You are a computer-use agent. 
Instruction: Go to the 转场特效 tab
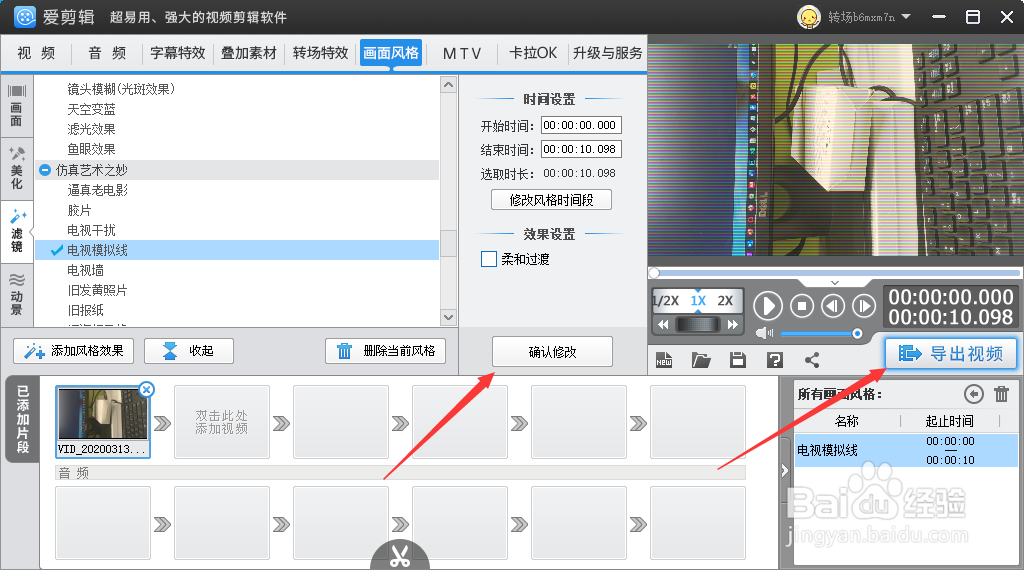pos(320,53)
